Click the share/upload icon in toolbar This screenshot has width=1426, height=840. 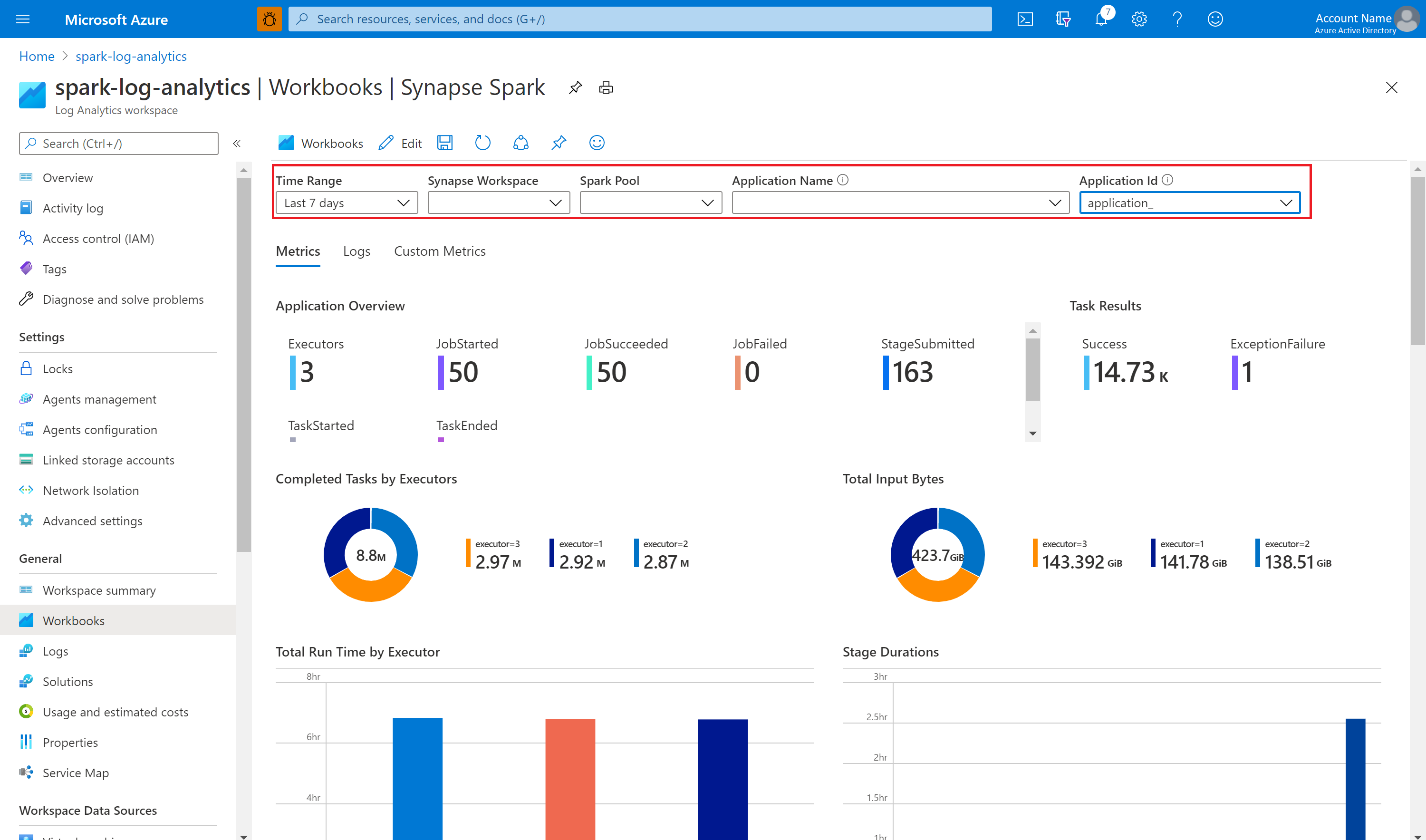click(520, 143)
